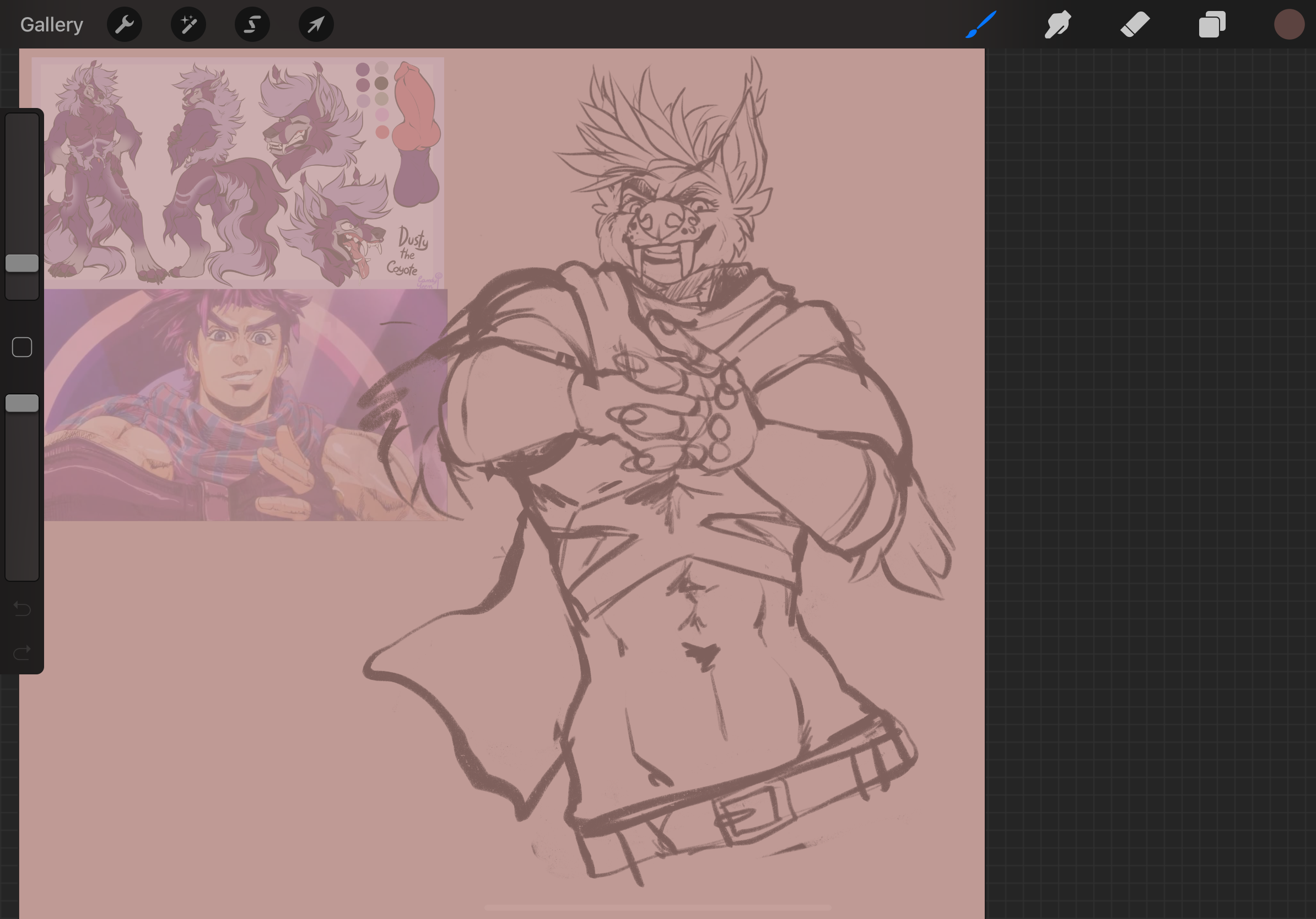Click the Dusty the Coyote reference sheet
The height and width of the screenshot is (919, 1316).
click(x=238, y=172)
